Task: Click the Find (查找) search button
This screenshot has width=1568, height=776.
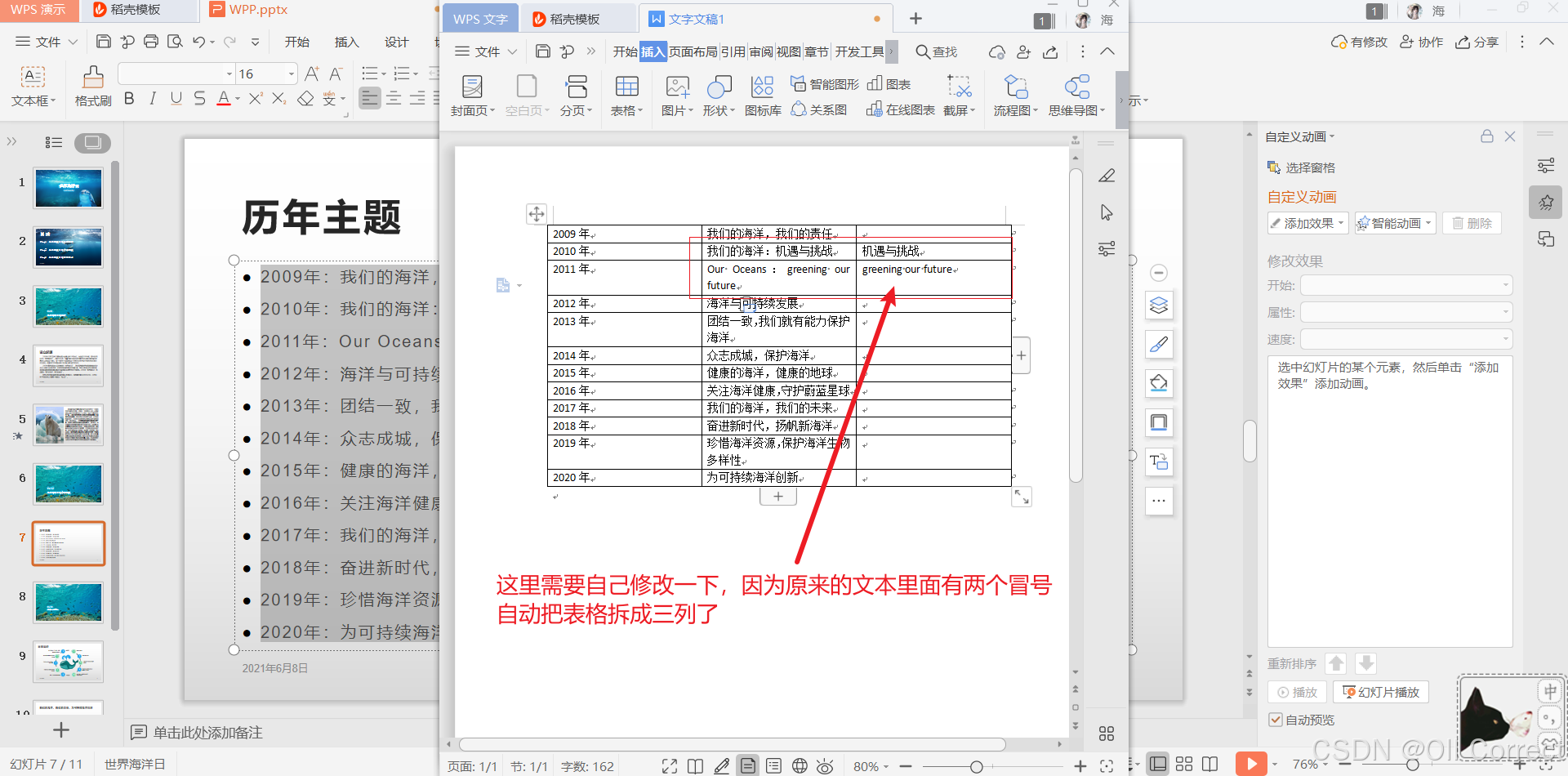Action: pyautogui.click(x=936, y=51)
